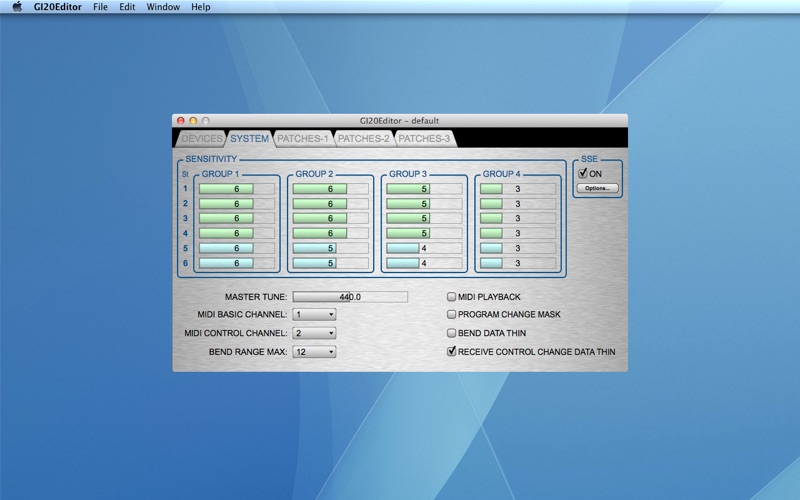This screenshot has height=500, width=800.
Task: Open the BEND RANGE MAX dropdown
Action: pyautogui.click(x=314, y=352)
